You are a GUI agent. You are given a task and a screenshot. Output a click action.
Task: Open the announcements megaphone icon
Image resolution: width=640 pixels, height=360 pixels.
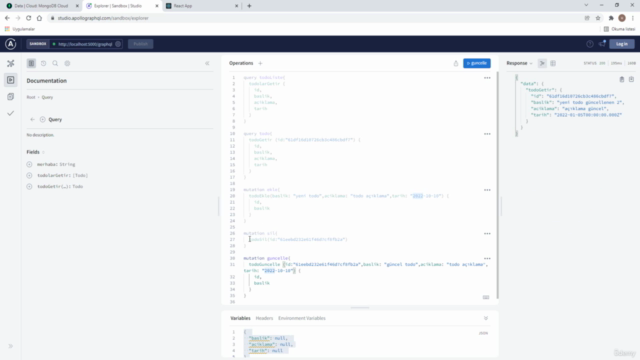602,44
